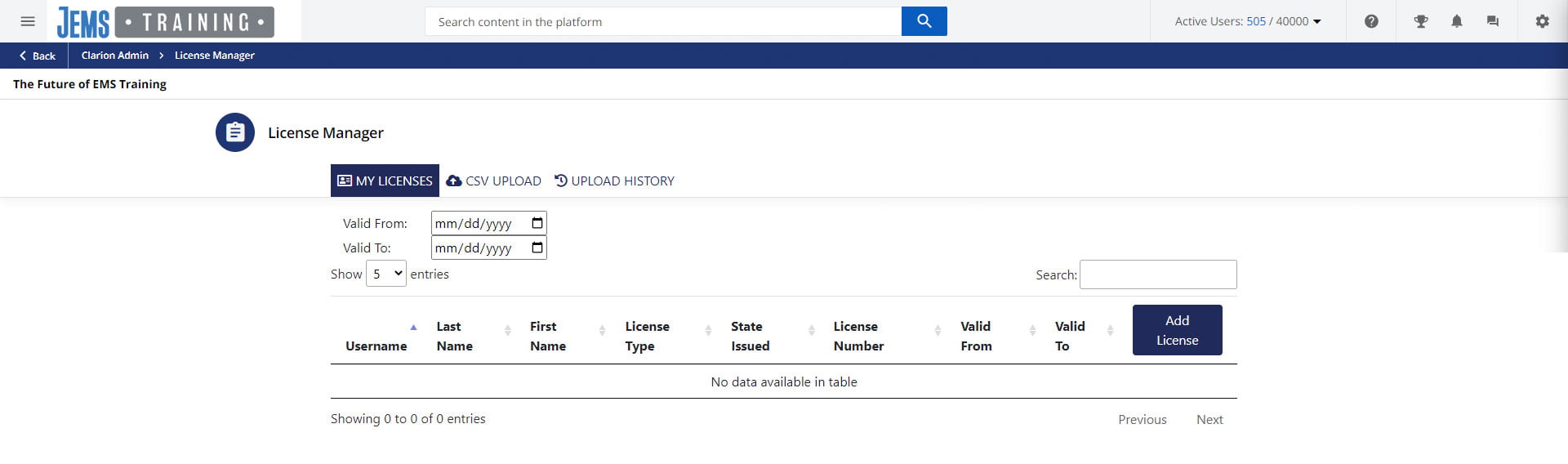Switch to My Licenses tab

385,181
